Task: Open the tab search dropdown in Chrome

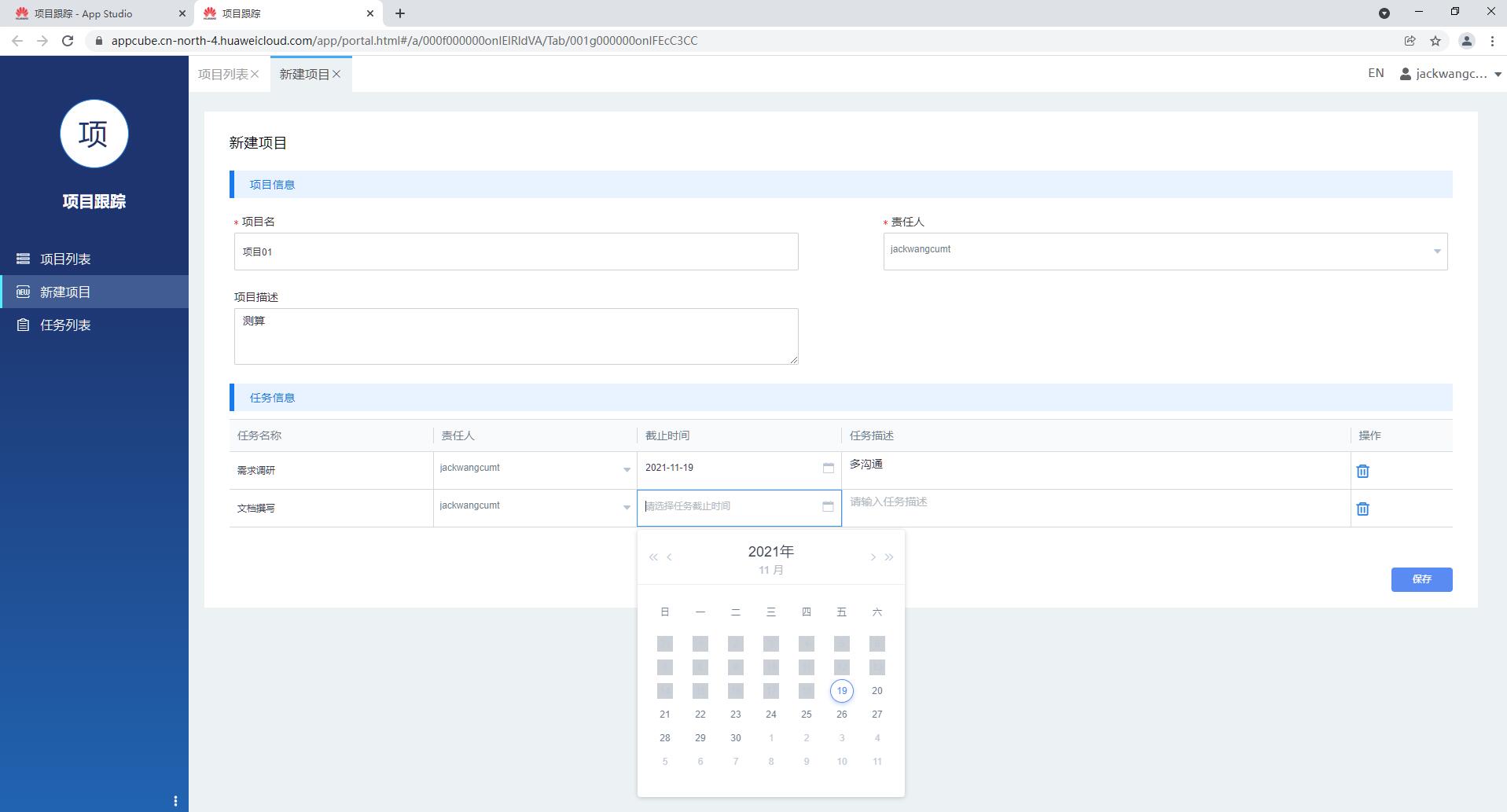Action: coord(1384,13)
